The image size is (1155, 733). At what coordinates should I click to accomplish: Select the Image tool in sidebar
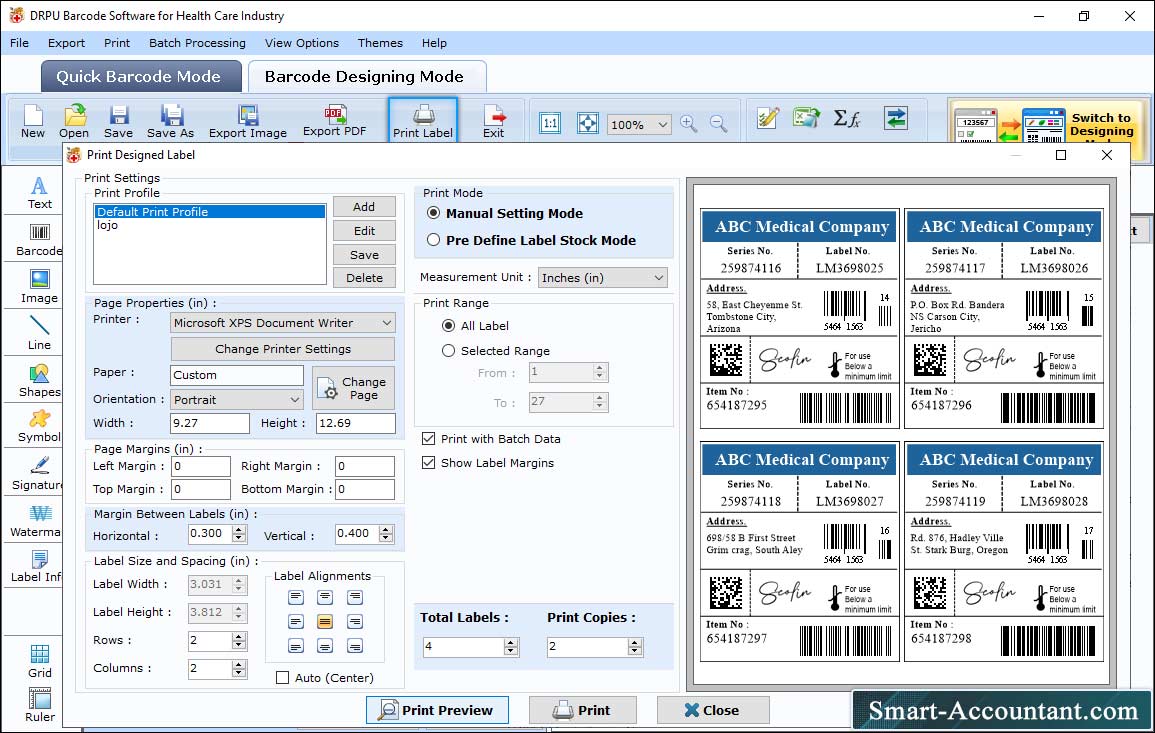point(40,287)
